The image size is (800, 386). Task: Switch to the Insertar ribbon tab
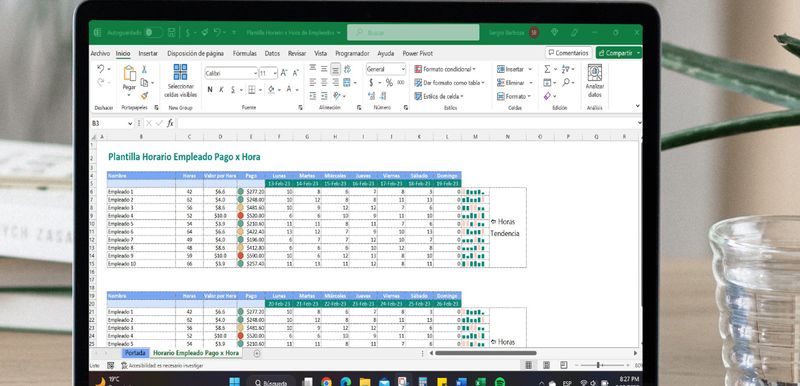pos(148,53)
